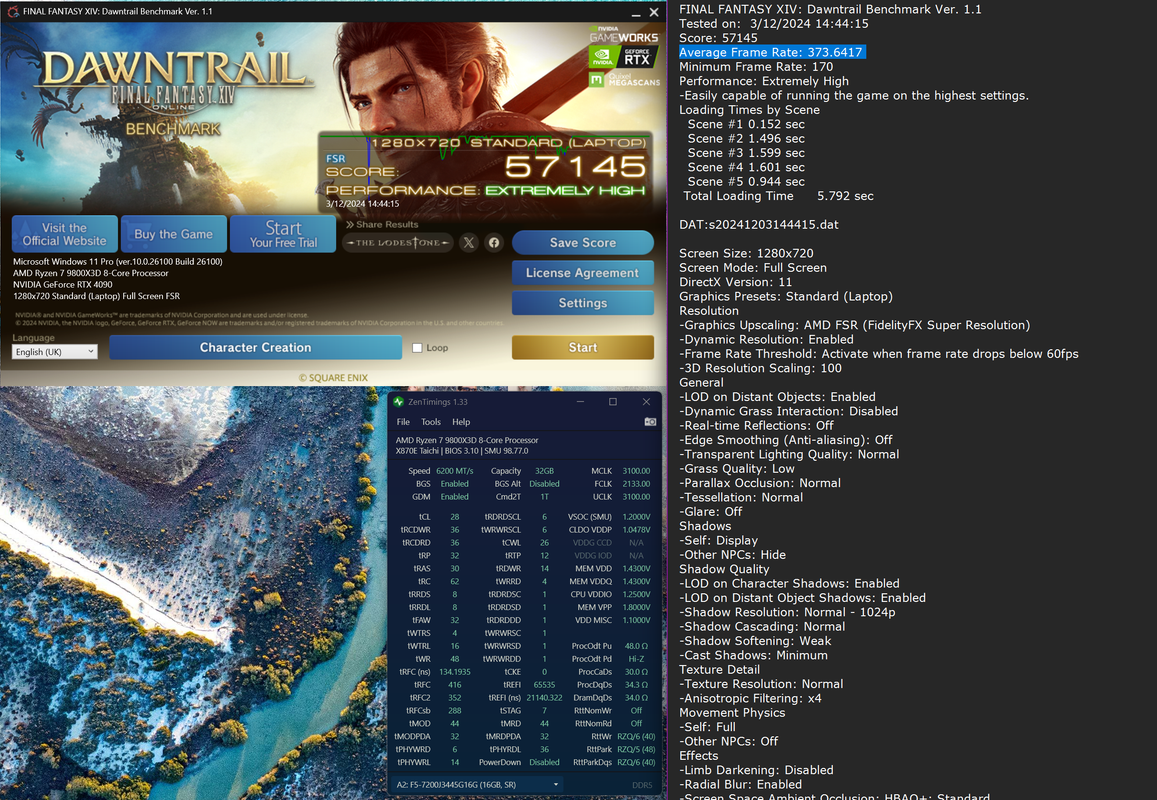This screenshot has height=800, width=1157.
Task: Launch Character Creation
Action: pyautogui.click(x=255, y=348)
